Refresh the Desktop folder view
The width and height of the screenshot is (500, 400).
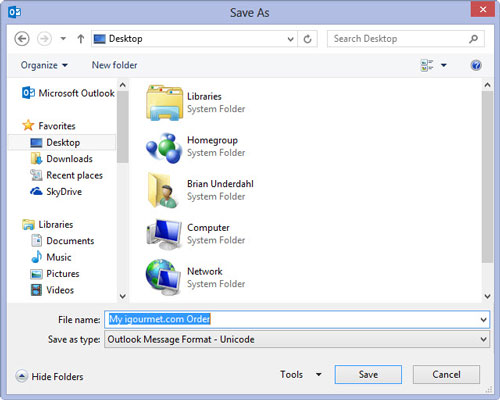(x=307, y=39)
